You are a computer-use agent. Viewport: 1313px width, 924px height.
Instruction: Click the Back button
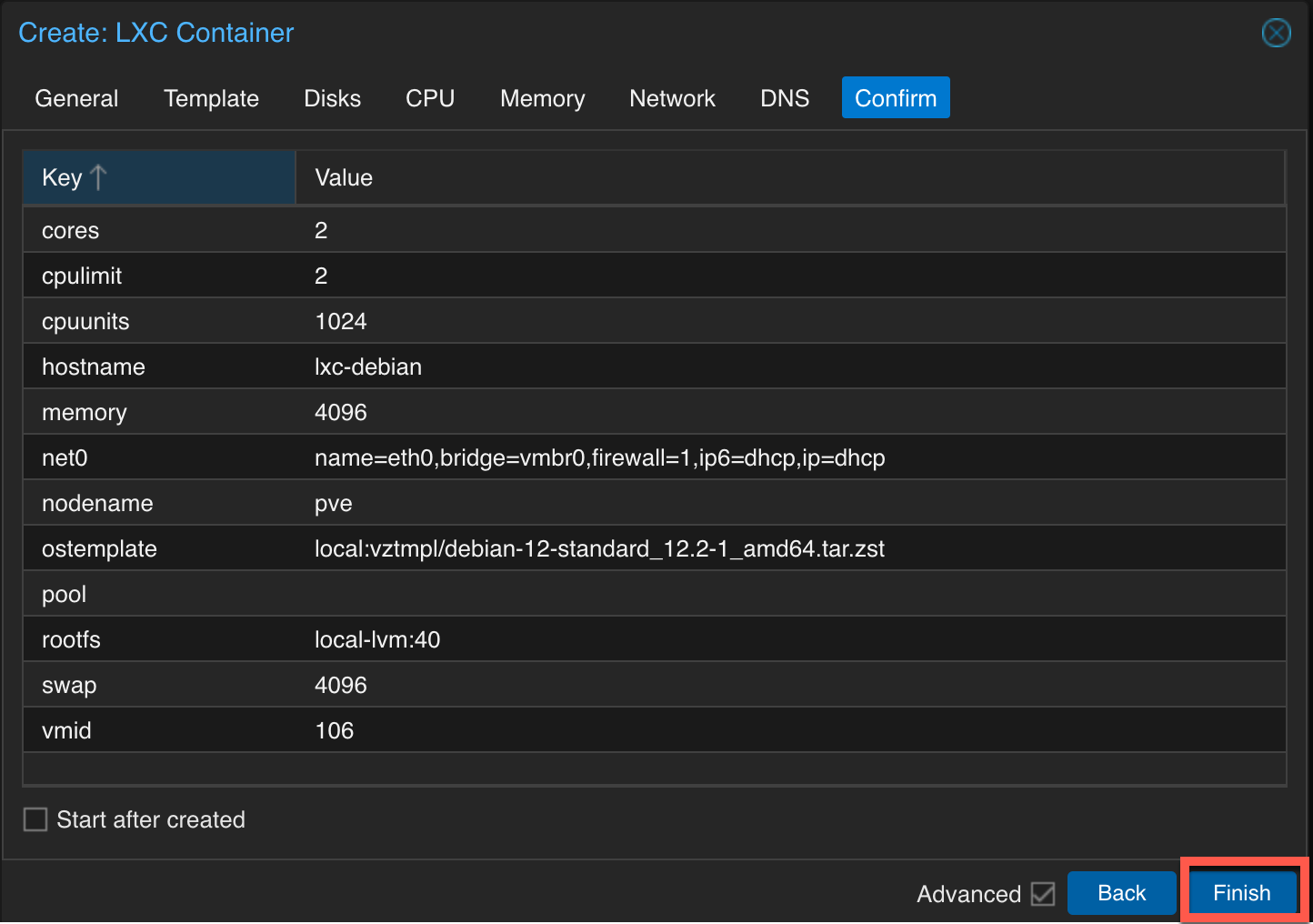(1121, 893)
